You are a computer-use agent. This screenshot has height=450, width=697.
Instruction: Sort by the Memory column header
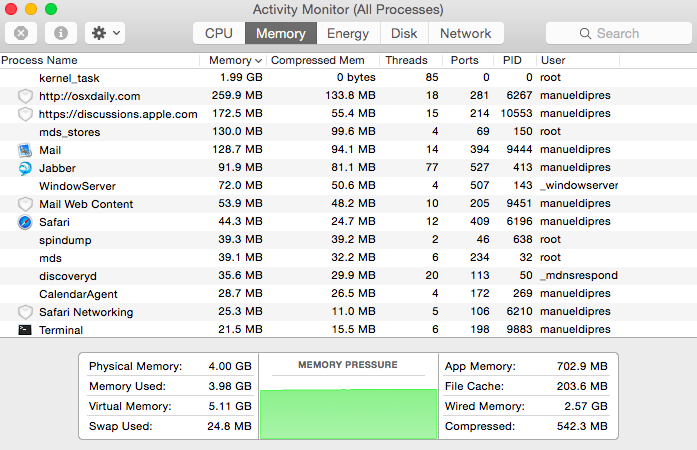pos(231,60)
